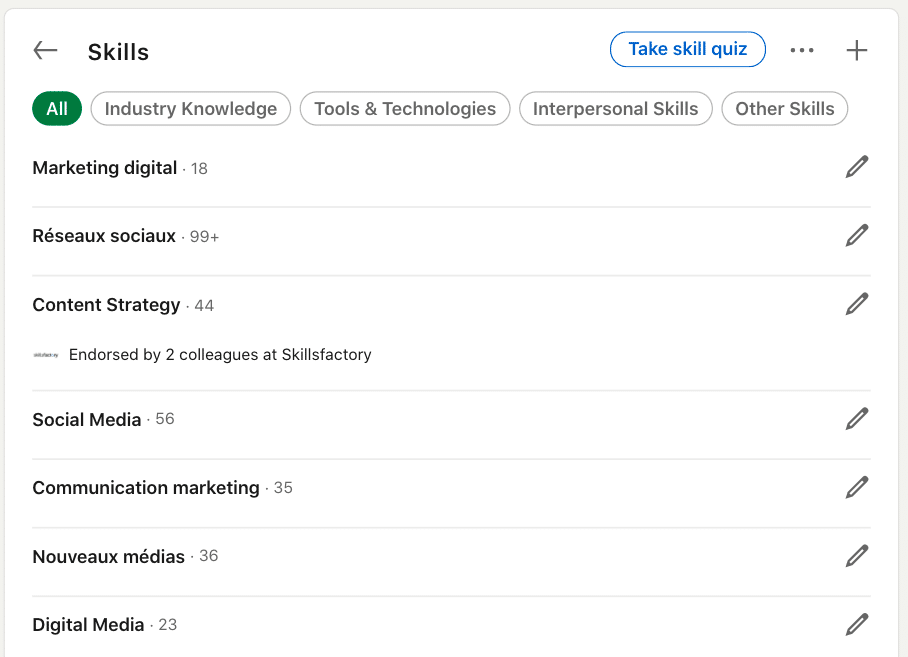This screenshot has width=908, height=657.
Task: Edit the Marketing digital skill
Action: 857,167
